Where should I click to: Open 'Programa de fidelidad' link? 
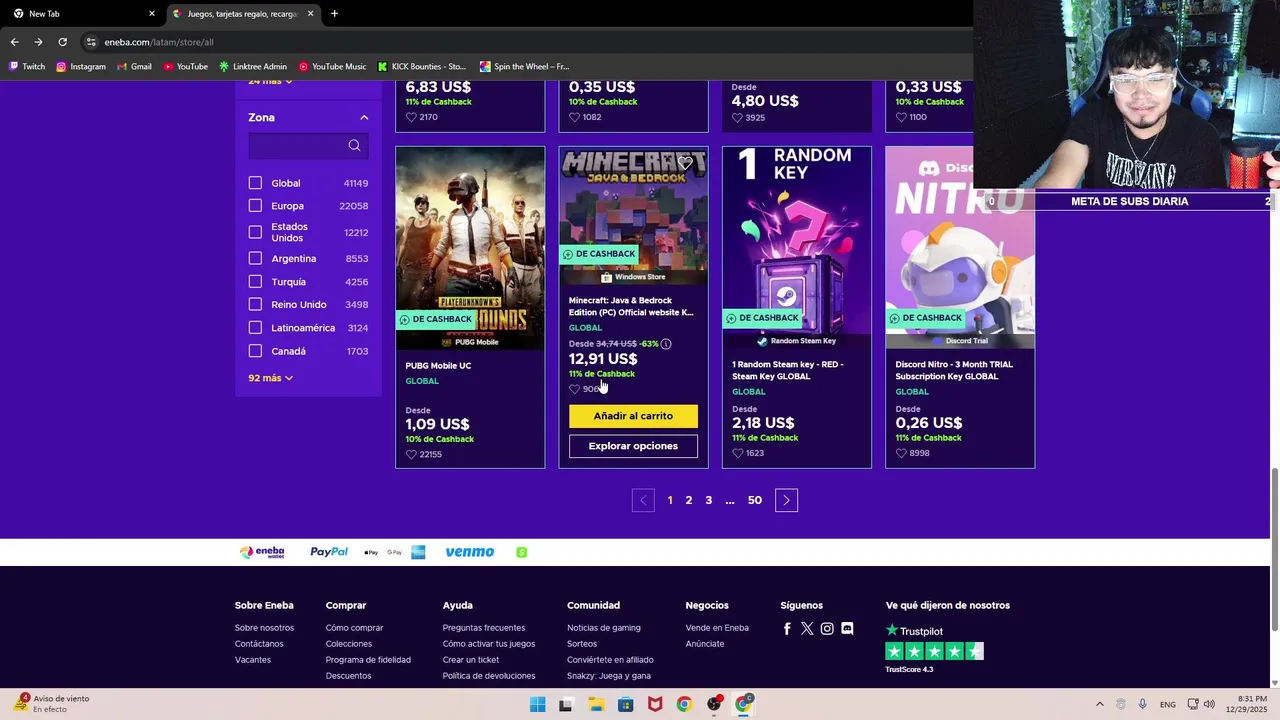[x=368, y=660]
